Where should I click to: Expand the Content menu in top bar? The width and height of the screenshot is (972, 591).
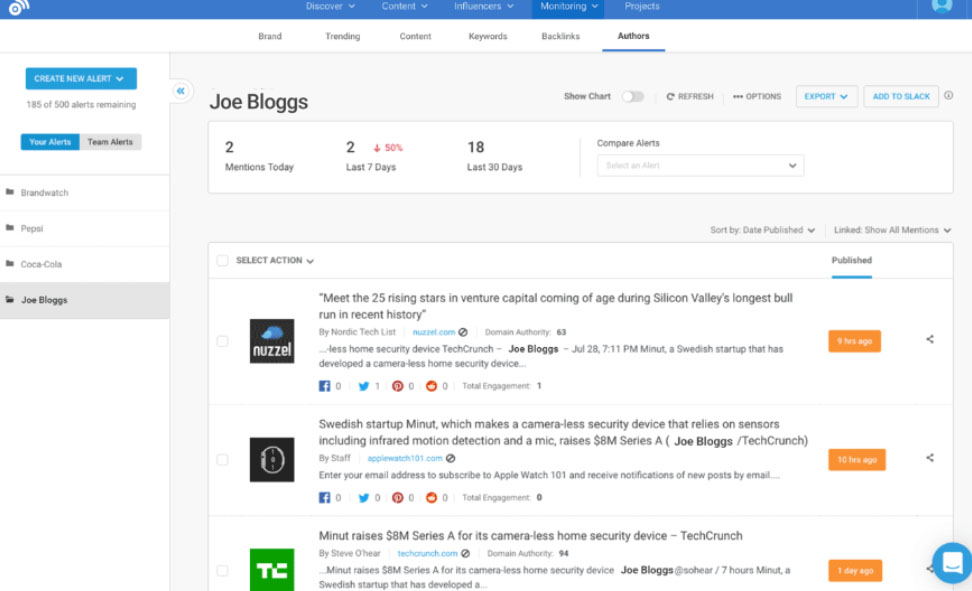[x=405, y=6]
